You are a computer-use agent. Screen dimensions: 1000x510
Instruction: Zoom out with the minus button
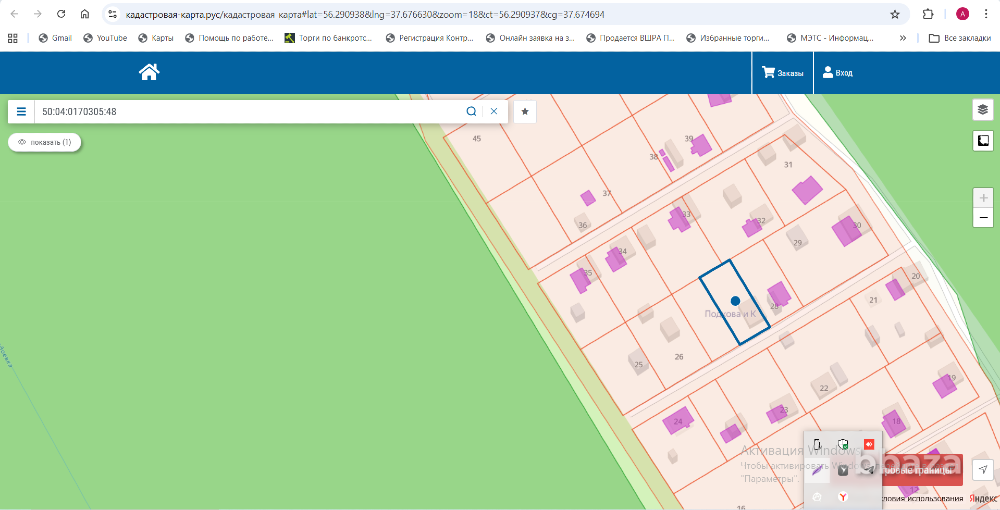(x=982, y=217)
